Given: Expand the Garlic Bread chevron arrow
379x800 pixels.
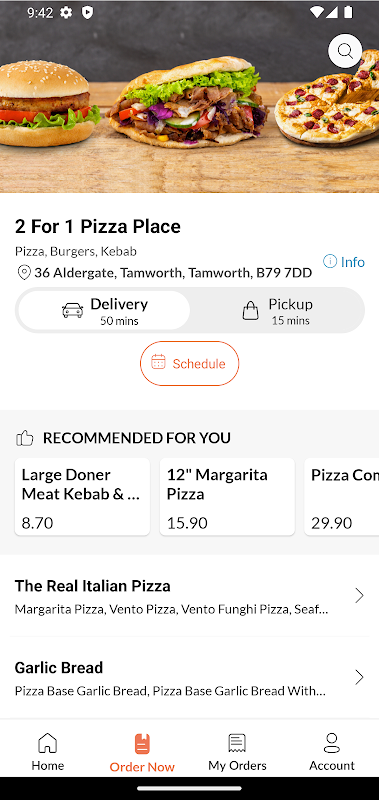Looking at the screenshot, I should [359, 677].
